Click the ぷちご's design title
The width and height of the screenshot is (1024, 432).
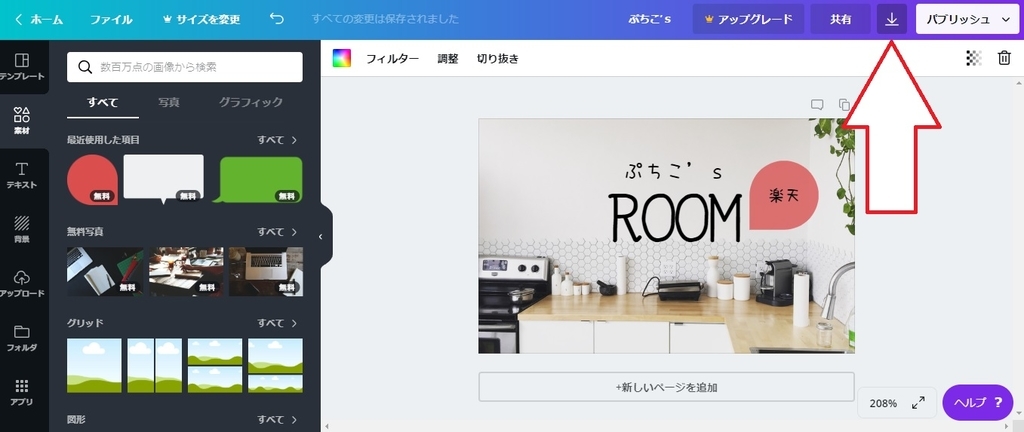[x=650, y=20]
